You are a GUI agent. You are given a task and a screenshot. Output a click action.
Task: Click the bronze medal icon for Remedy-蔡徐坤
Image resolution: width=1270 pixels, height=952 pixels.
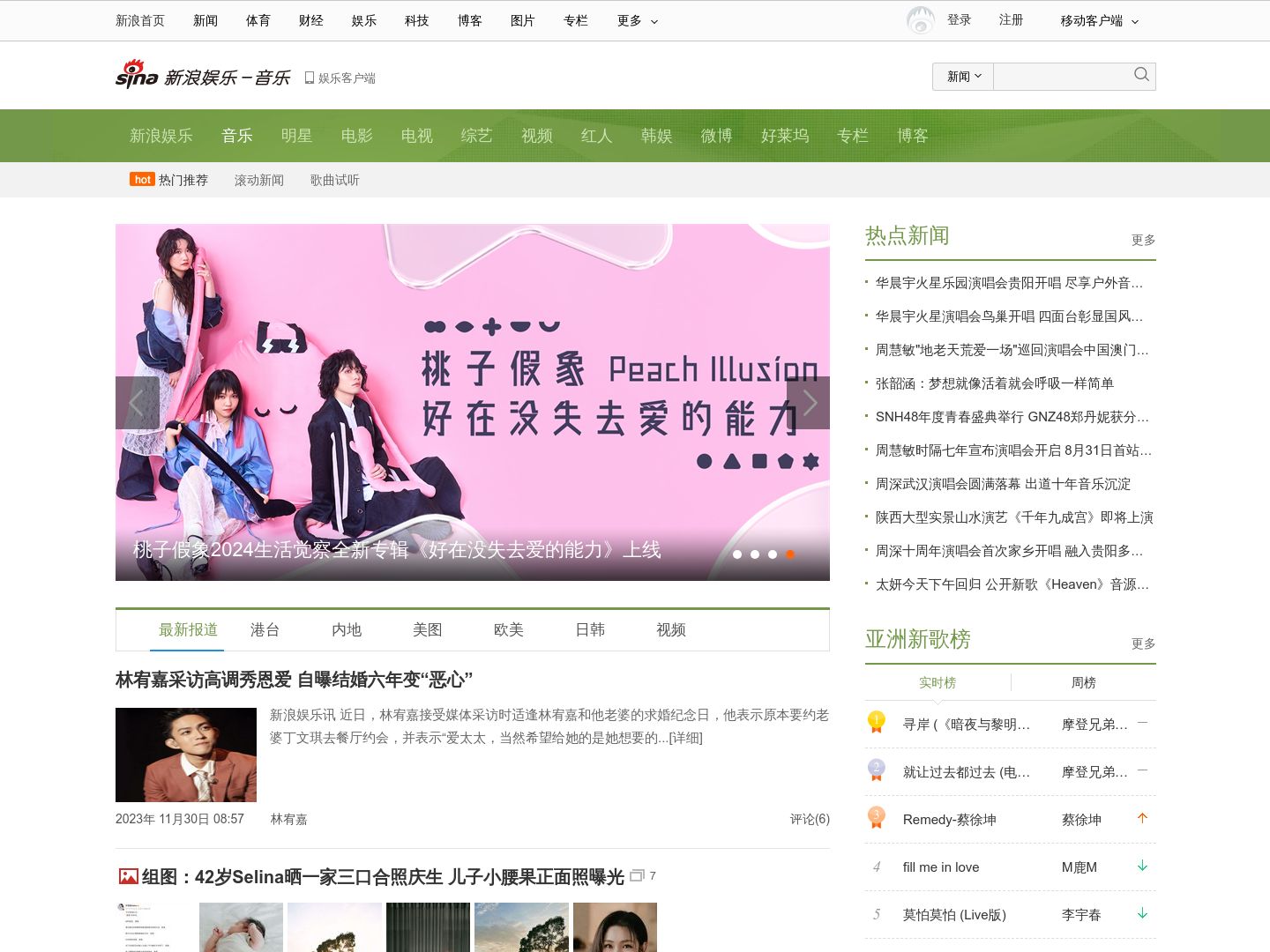[876, 818]
